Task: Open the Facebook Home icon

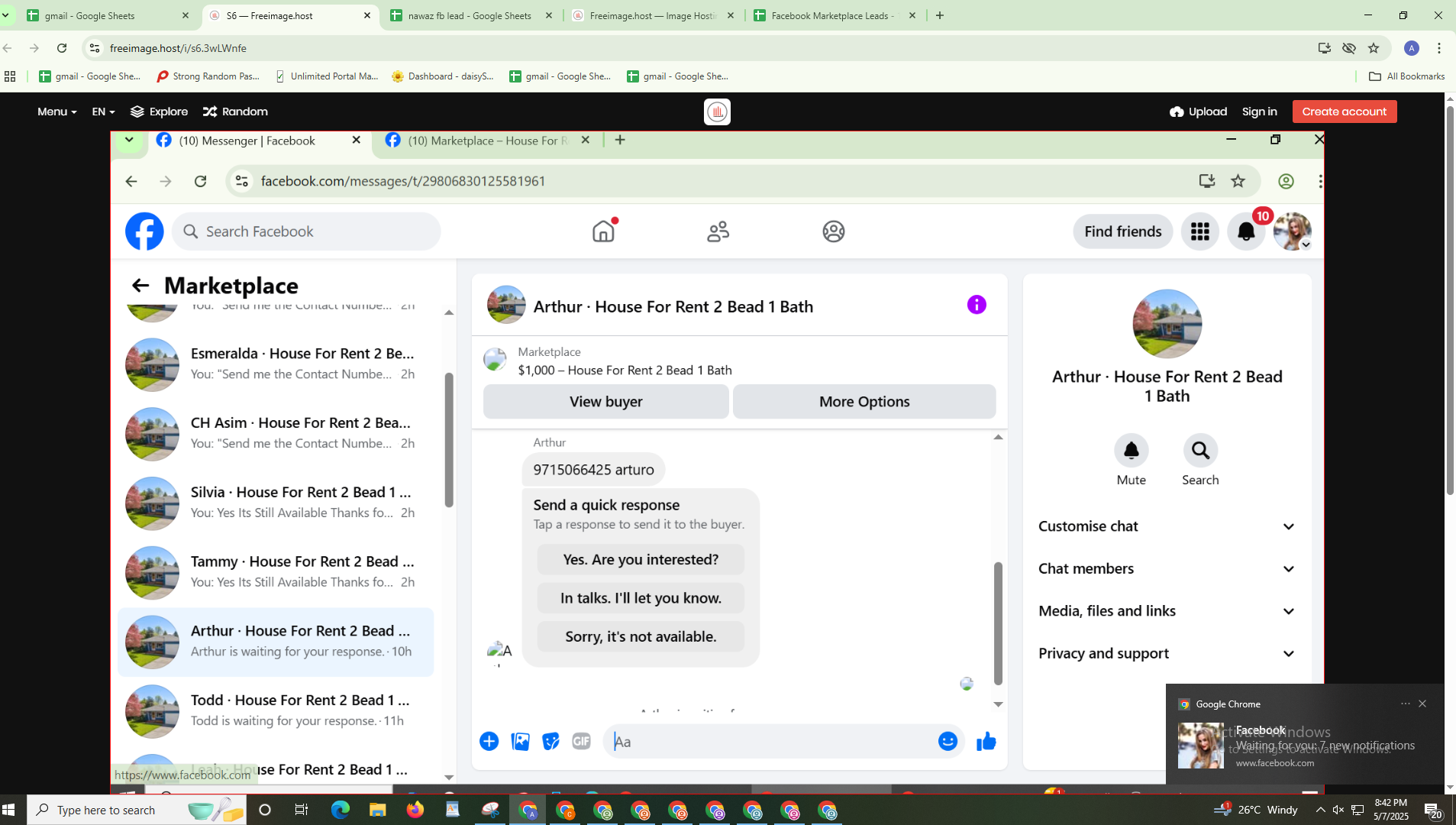Action: 603,231
